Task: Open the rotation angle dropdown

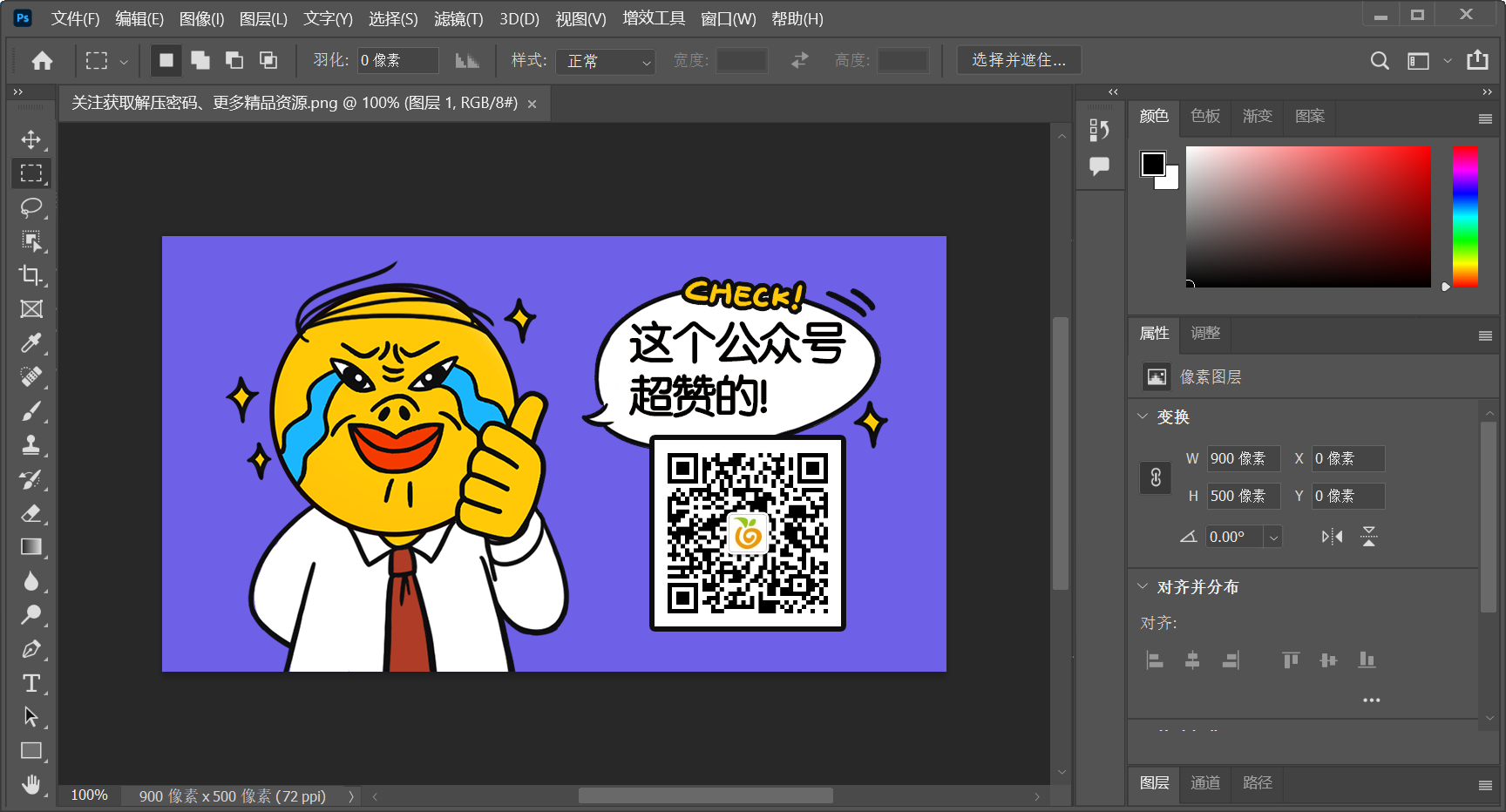Action: coord(1273,538)
